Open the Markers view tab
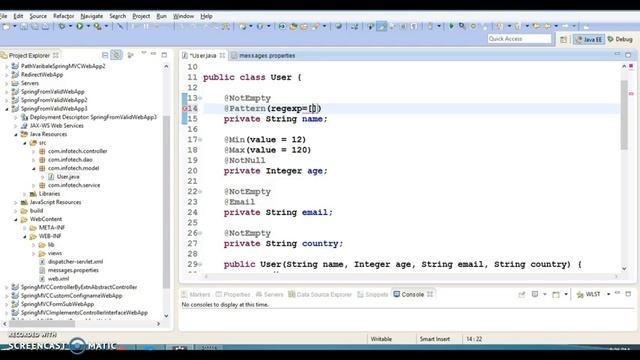The image size is (640, 360). coord(196,294)
